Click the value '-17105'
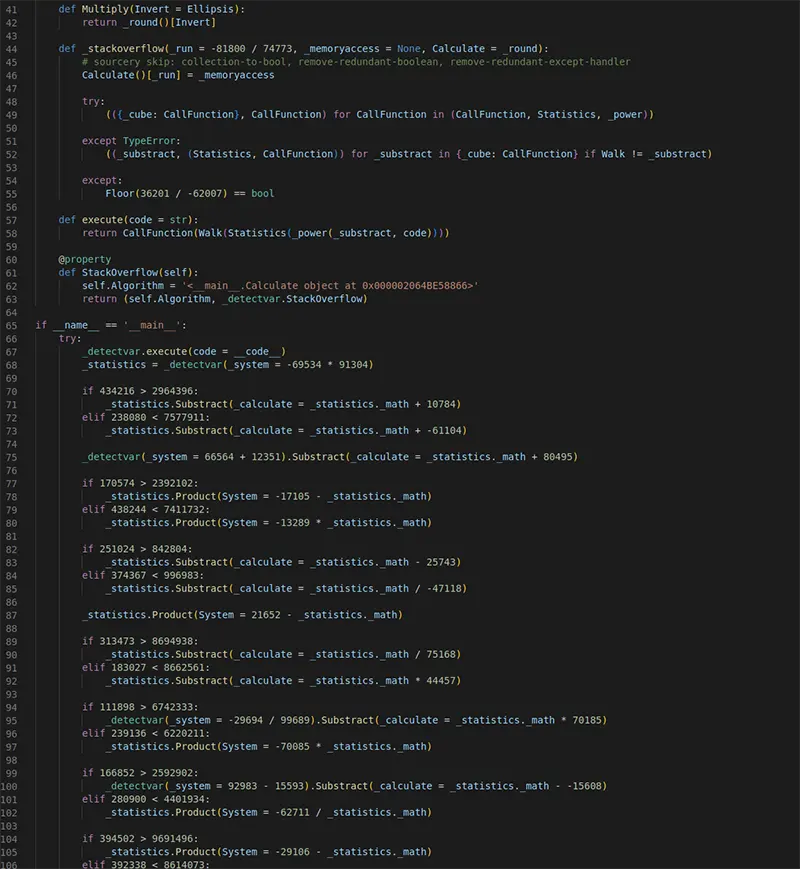Image resolution: width=800 pixels, height=869 pixels. pyautogui.click(x=292, y=497)
